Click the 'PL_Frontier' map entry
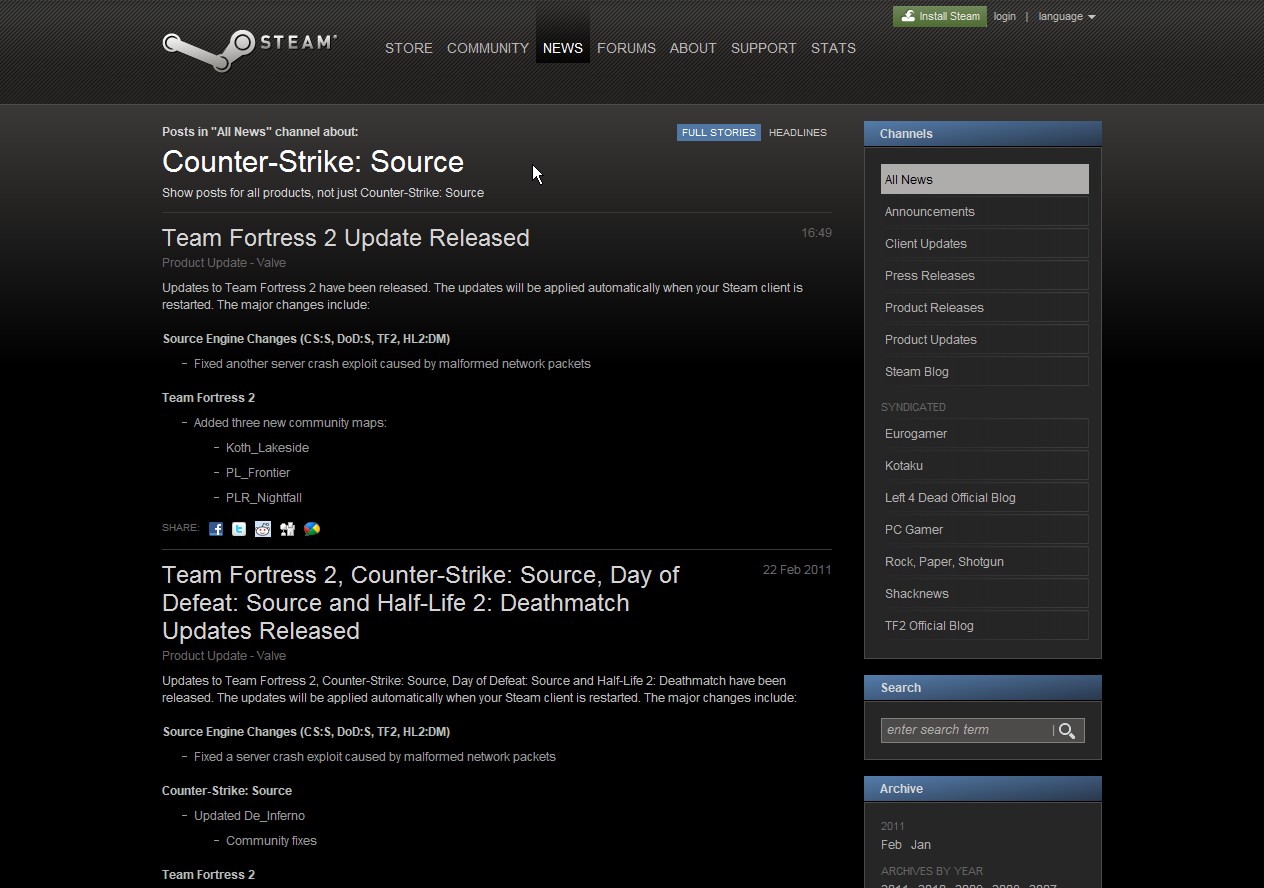Image resolution: width=1264 pixels, height=888 pixels. pos(258,473)
